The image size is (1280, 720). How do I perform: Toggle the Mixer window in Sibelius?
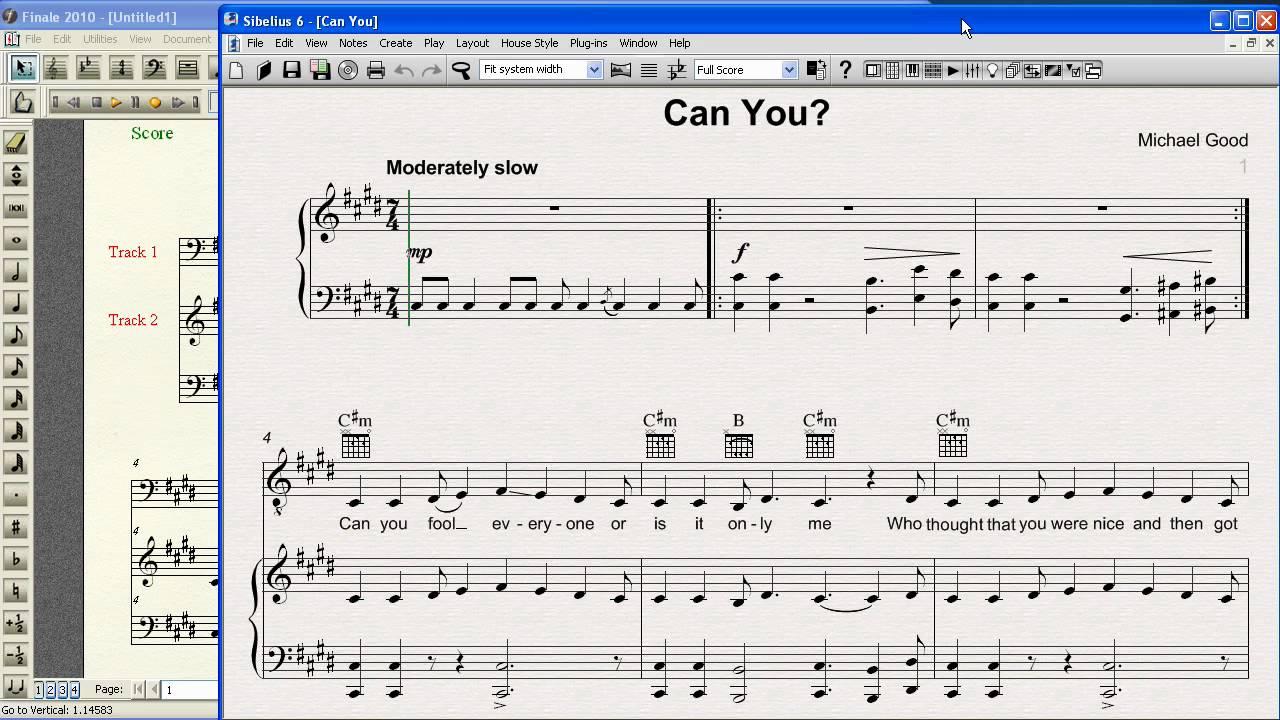pos(973,70)
